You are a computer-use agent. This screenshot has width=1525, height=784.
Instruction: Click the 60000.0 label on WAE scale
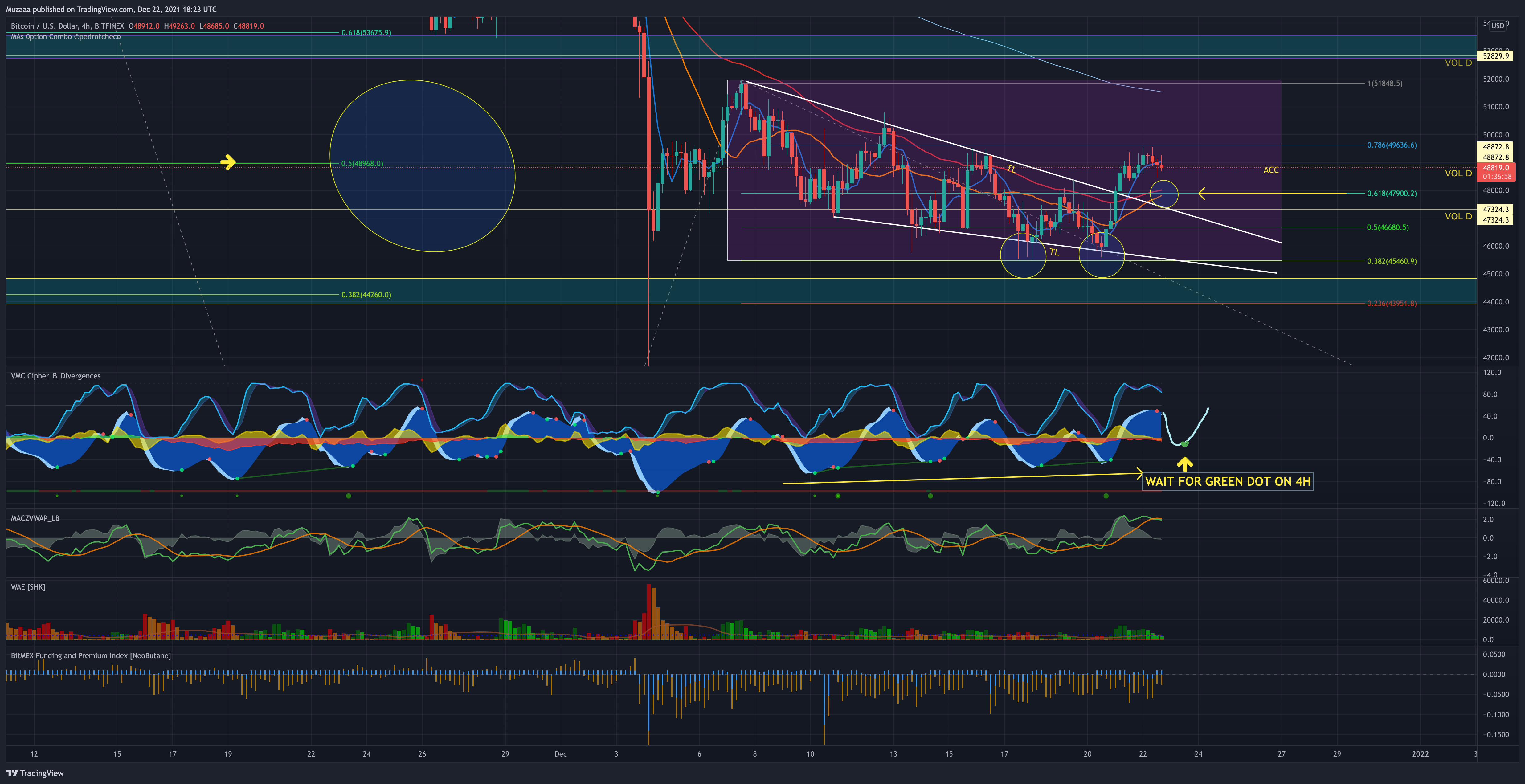pyautogui.click(x=1496, y=581)
